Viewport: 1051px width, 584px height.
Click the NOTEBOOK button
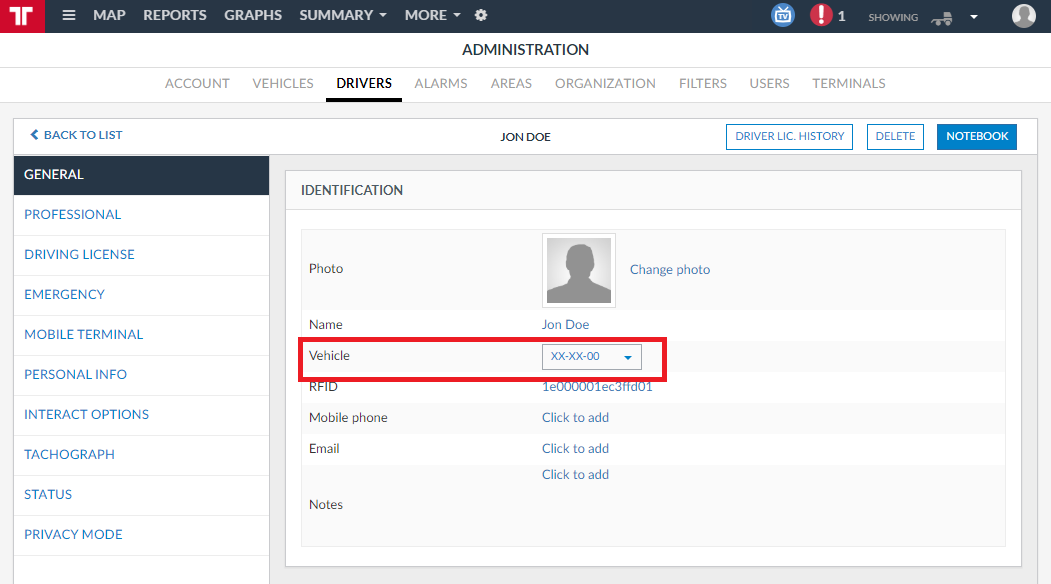tap(977, 137)
